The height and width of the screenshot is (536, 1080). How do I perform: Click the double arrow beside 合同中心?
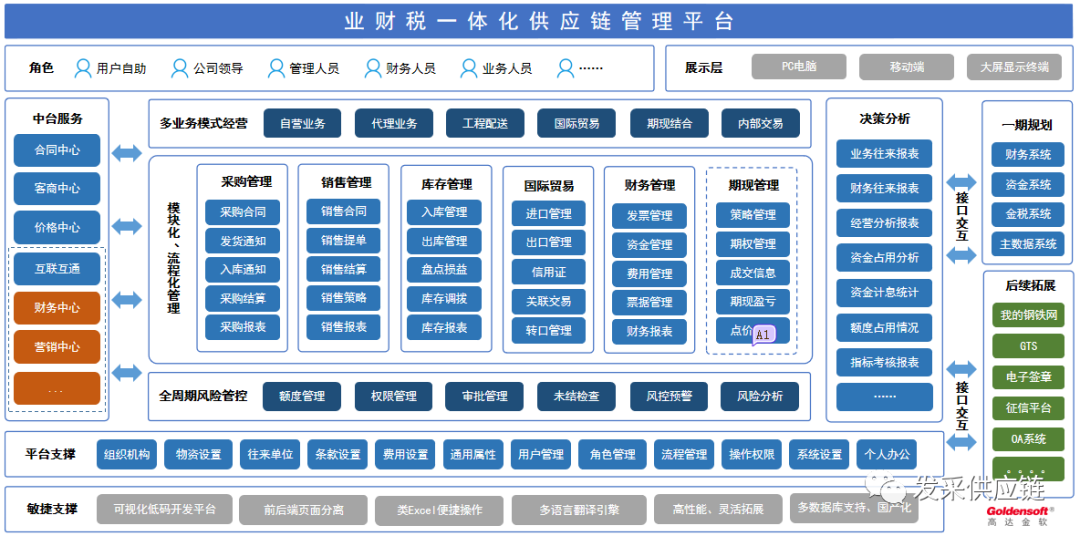click(127, 152)
